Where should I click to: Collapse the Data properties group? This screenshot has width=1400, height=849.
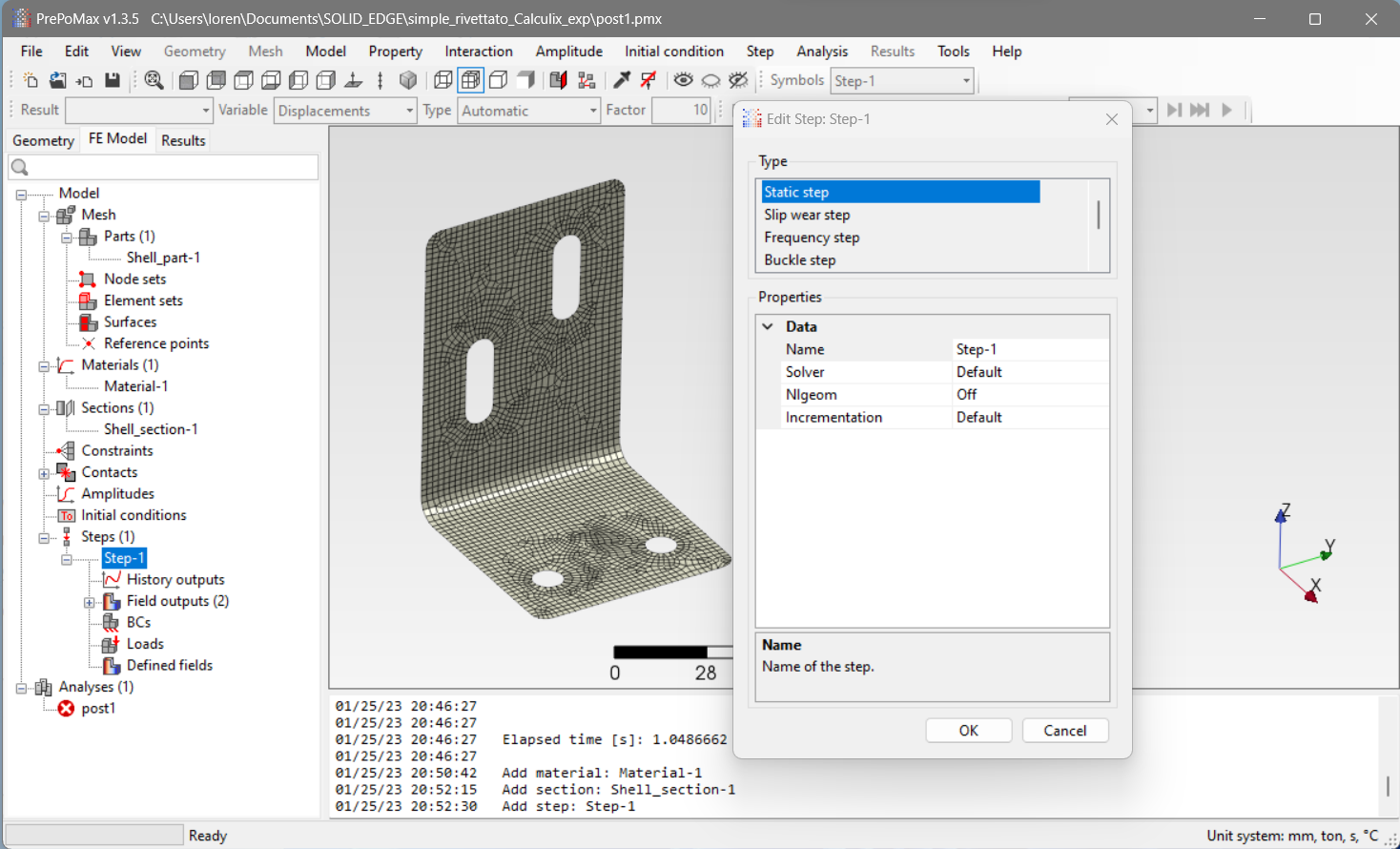(768, 326)
